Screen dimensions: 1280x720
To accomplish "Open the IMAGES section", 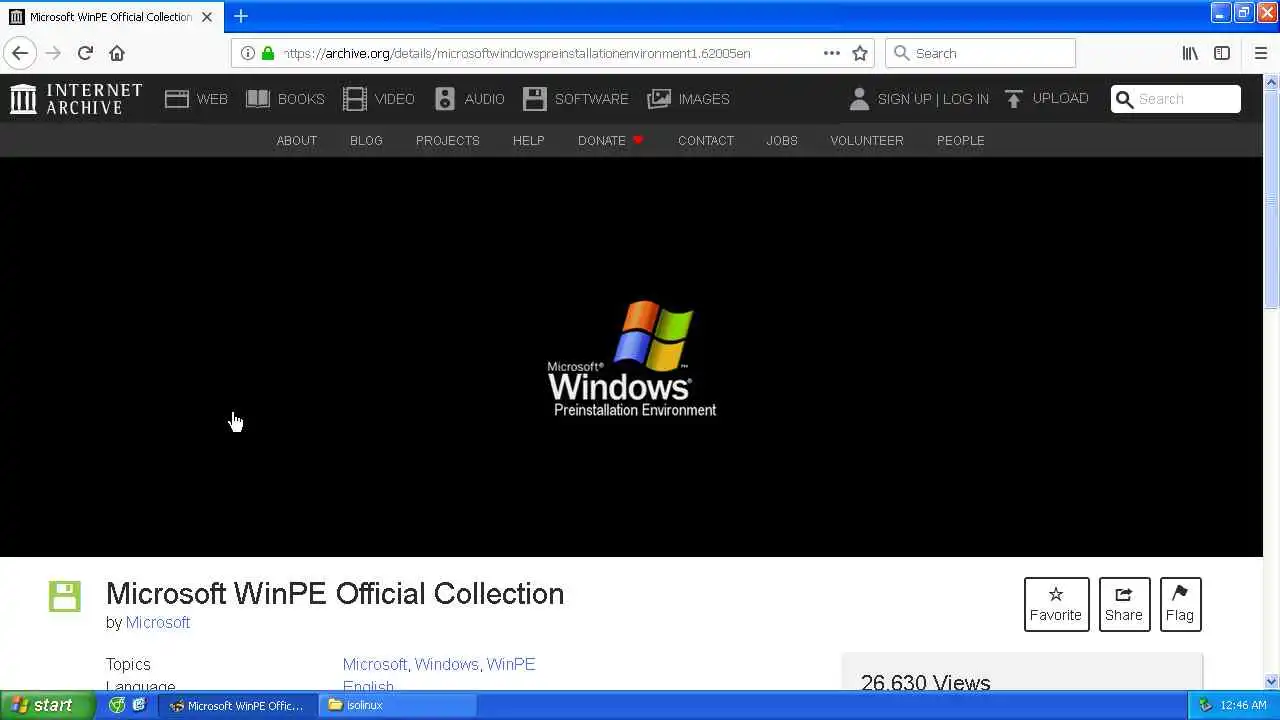I will coord(688,99).
